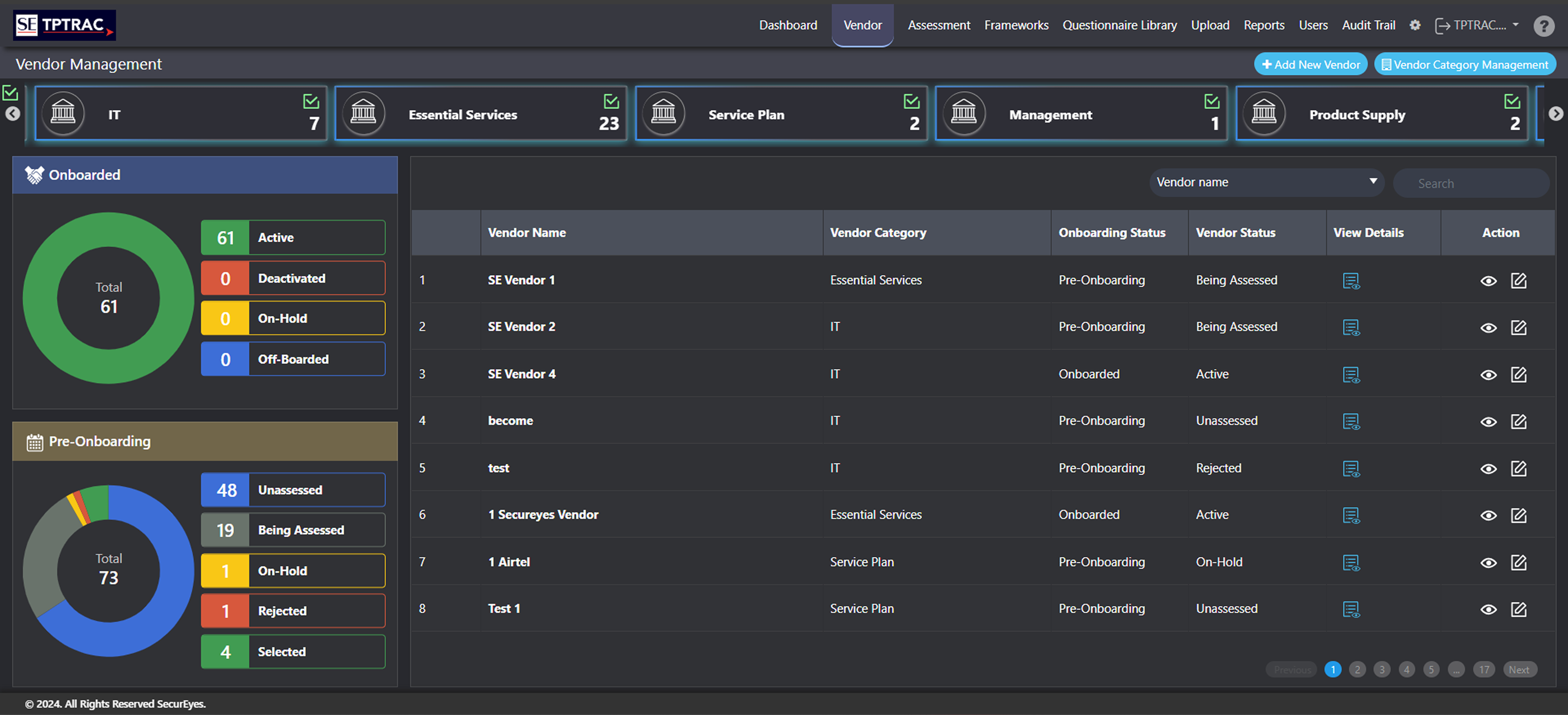Click edit icon for Test 1 vendor
Screen dimensions: 1568x715
[x=1518, y=609]
